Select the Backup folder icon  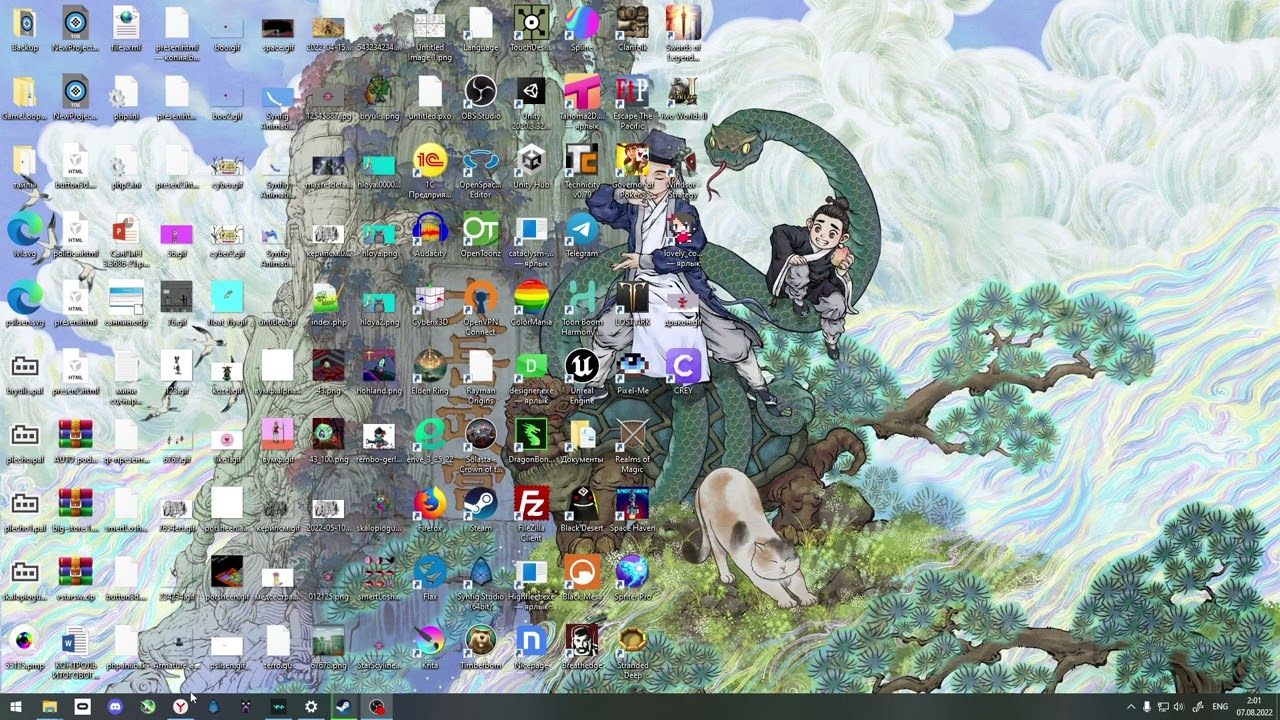(x=25, y=29)
